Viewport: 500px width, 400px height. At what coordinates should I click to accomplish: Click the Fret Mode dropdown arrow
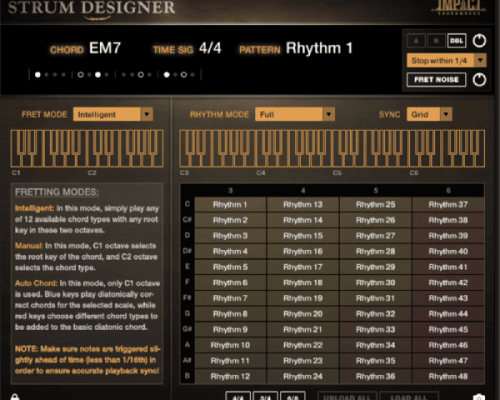pyautogui.click(x=147, y=114)
